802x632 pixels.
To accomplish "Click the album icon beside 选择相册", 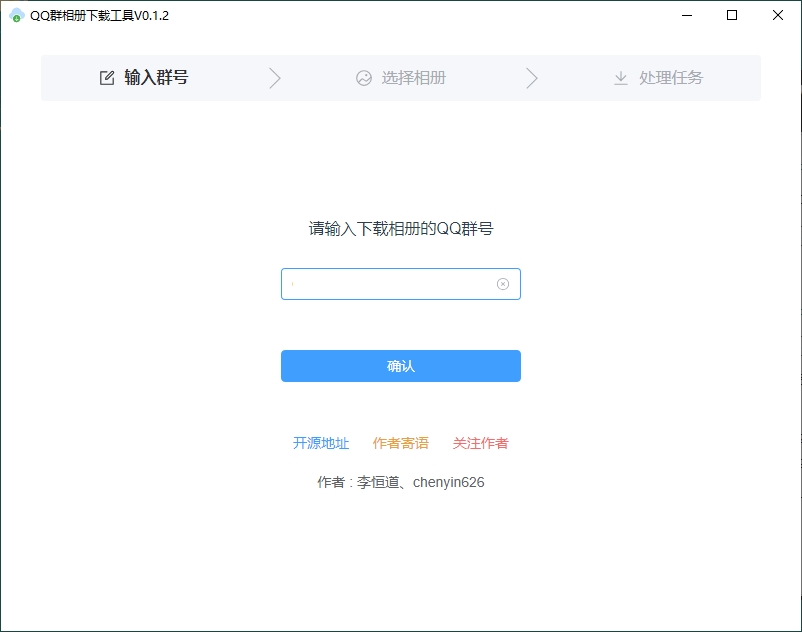I will (364, 78).
